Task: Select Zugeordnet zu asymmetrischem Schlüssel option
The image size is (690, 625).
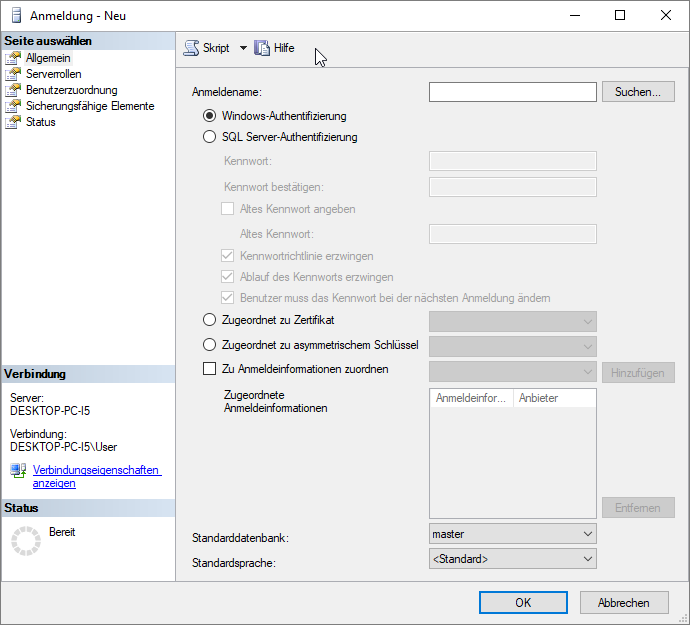Action: point(210,345)
